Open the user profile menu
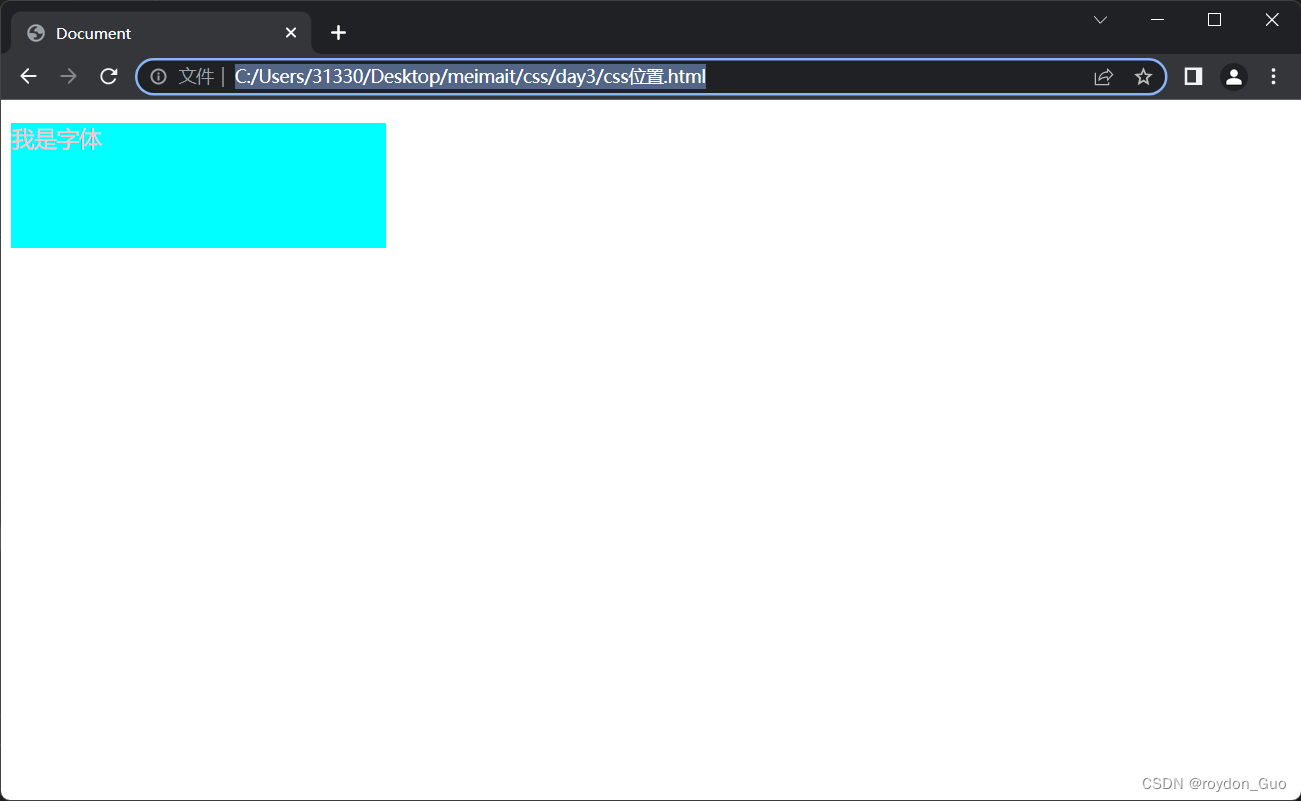Screen dimensions: 1301x801 point(1233,77)
